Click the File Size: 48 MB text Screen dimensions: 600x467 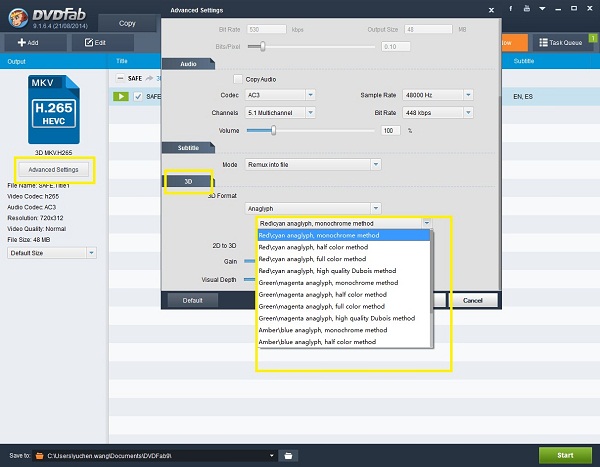29,240
